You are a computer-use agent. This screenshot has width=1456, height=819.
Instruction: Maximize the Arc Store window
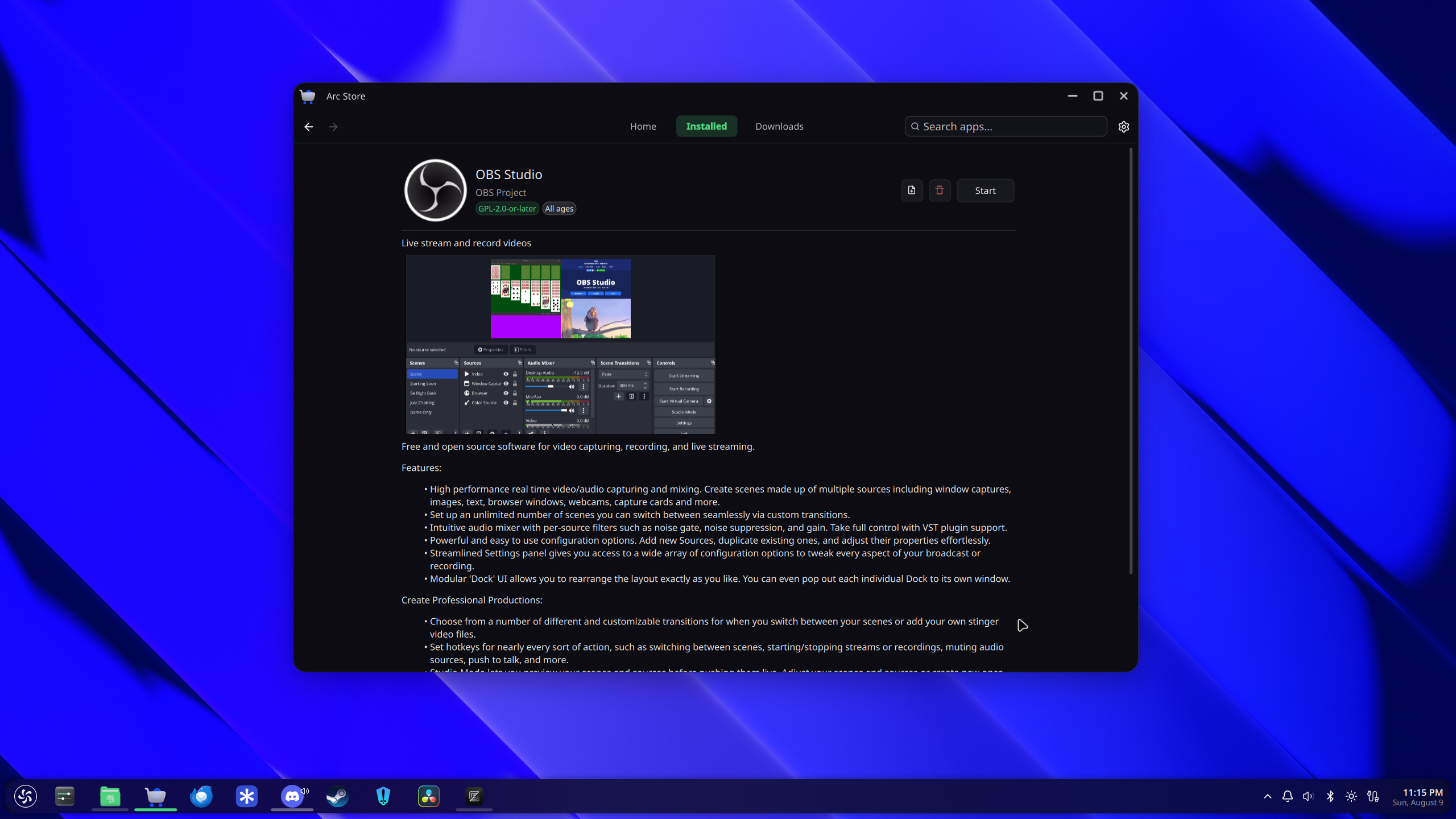[1098, 96]
